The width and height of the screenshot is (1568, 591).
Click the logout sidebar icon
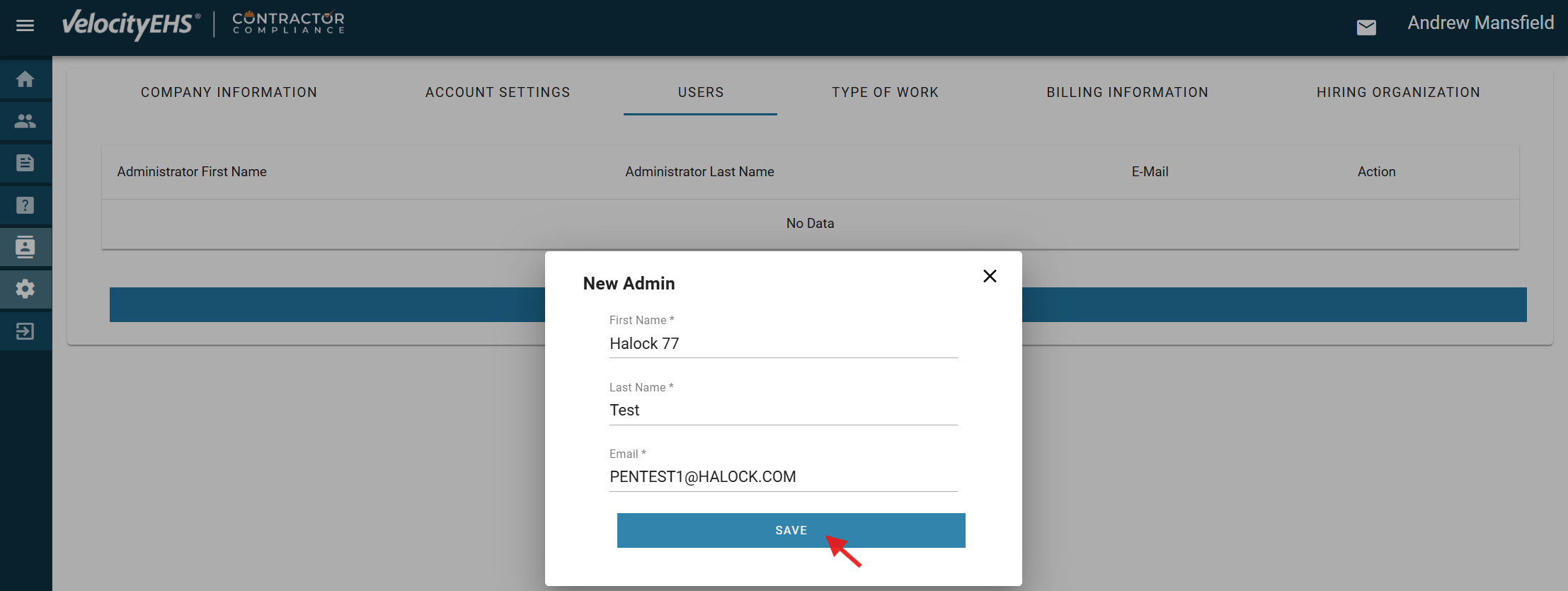click(25, 331)
